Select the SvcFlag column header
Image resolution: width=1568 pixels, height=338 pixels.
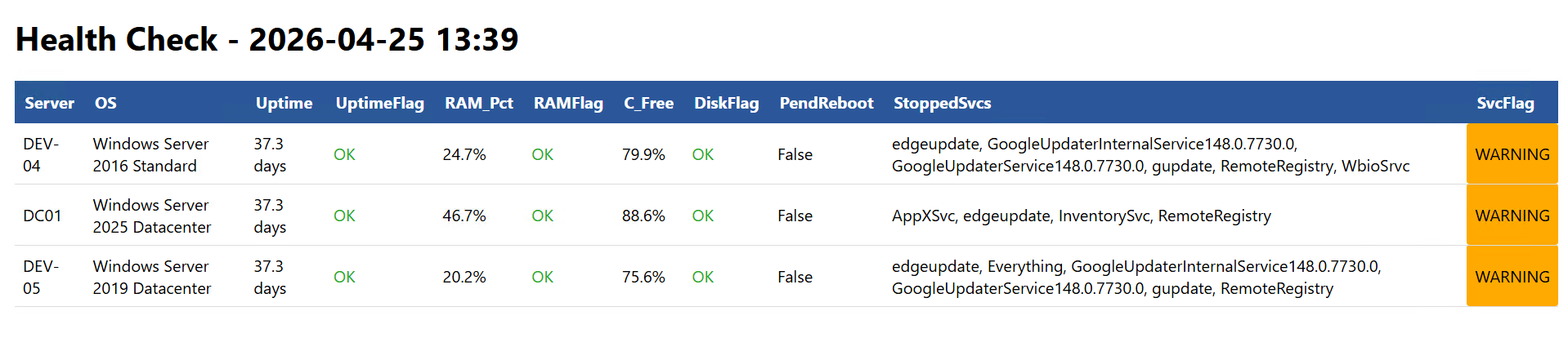click(x=1505, y=103)
